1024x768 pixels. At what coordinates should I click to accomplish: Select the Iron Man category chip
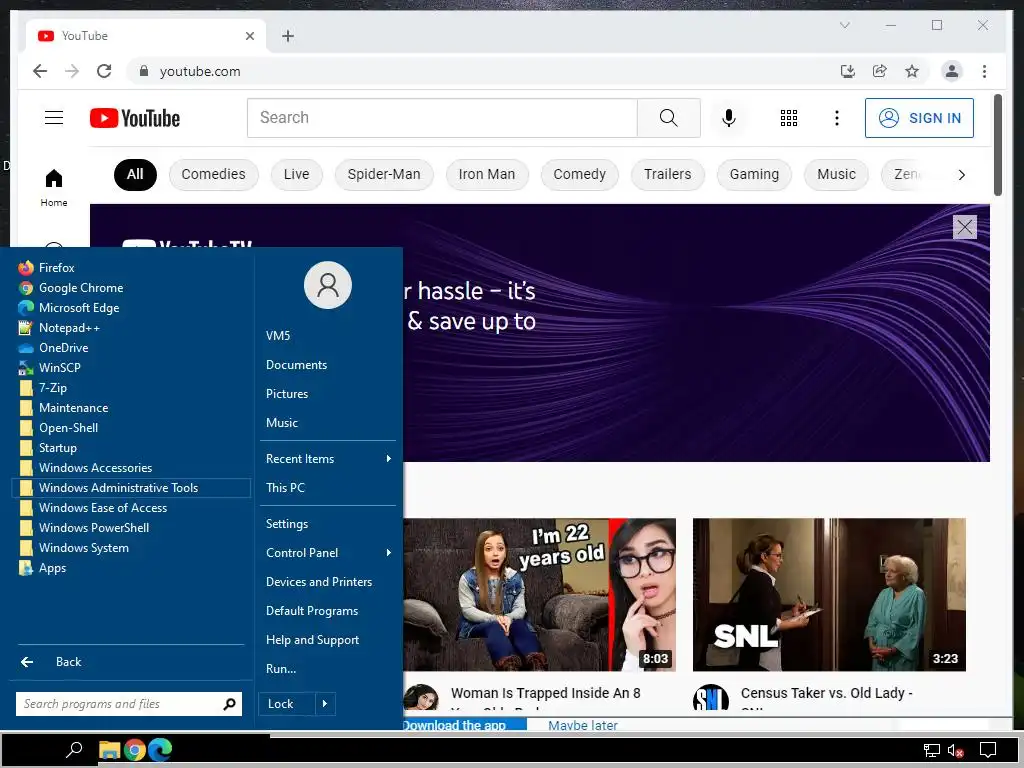[487, 174]
